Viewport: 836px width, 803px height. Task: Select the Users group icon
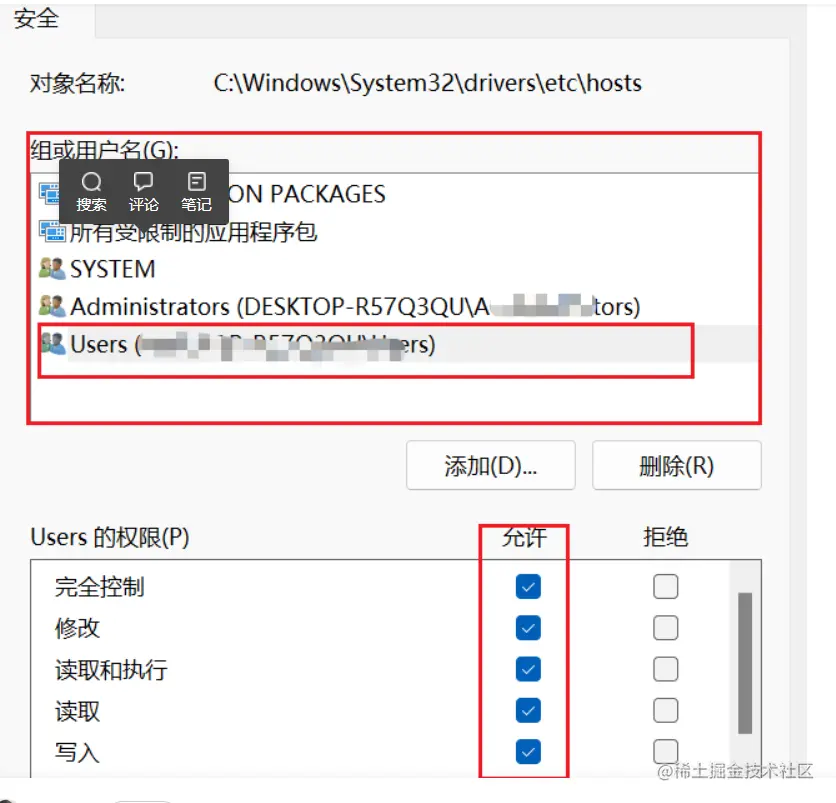click(x=53, y=343)
